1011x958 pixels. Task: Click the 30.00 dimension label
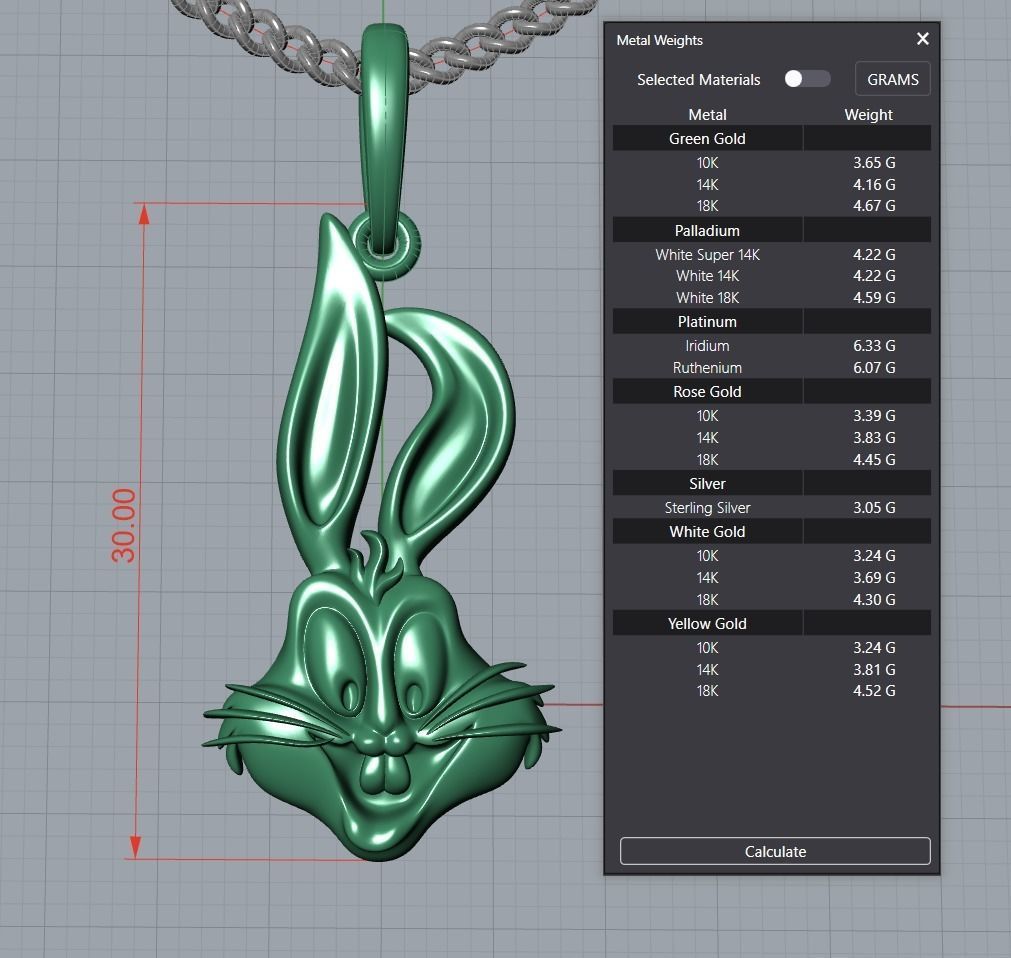point(124,525)
